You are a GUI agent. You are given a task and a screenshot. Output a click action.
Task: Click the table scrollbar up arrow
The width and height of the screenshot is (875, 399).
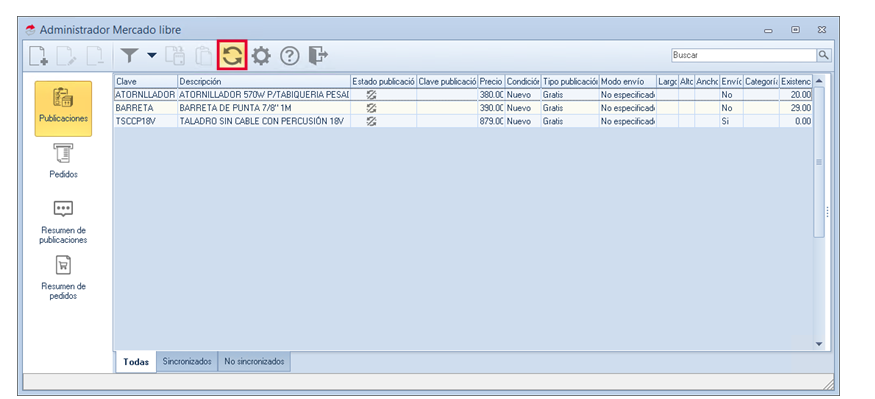(819, 81)
